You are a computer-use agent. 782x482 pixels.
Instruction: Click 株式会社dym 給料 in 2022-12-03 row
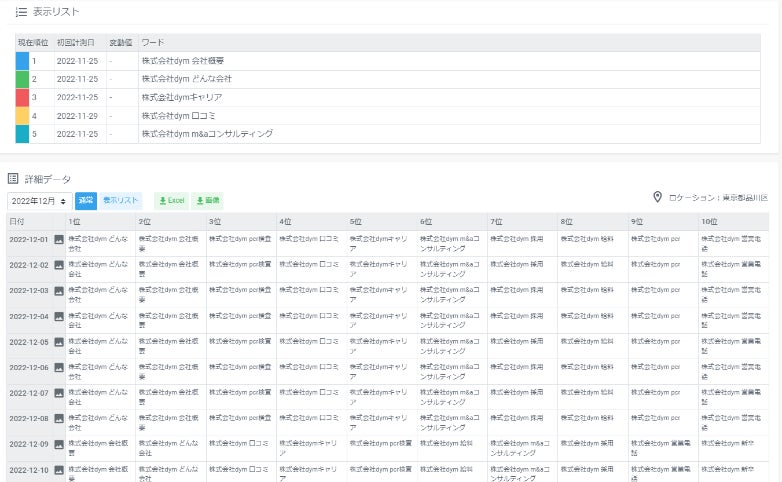pyautogui.click(x=587, y=290)
